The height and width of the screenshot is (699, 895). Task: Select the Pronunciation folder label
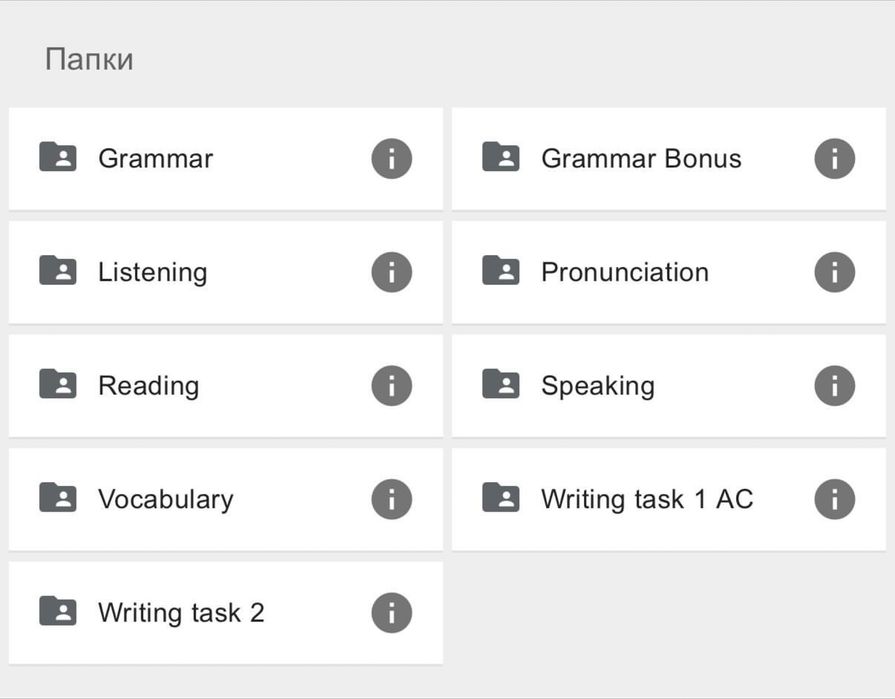point(625,273)
